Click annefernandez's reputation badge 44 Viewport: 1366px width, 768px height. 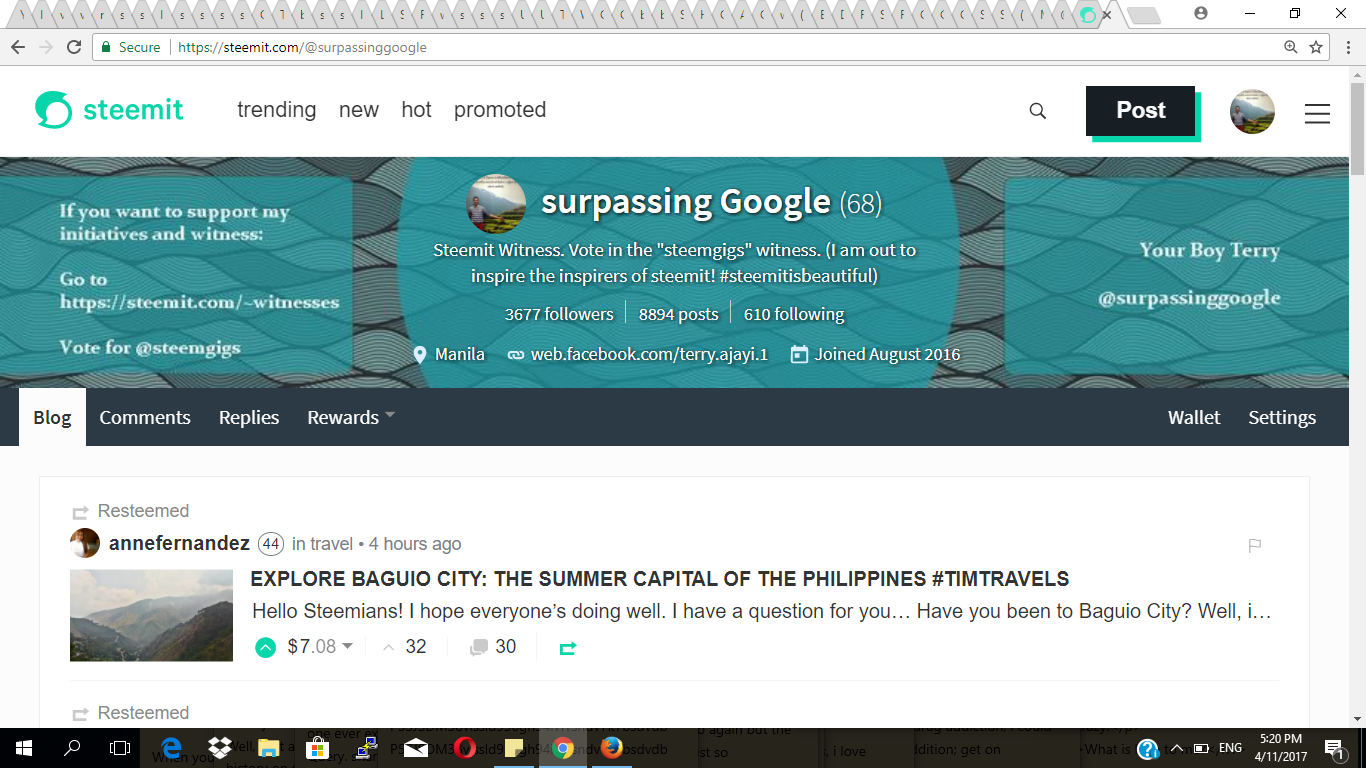(271, 544)
